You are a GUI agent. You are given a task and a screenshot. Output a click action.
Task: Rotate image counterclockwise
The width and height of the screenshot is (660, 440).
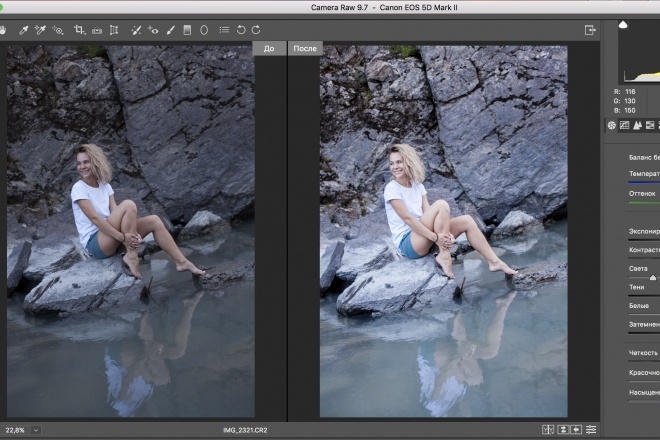coord(241,30)
